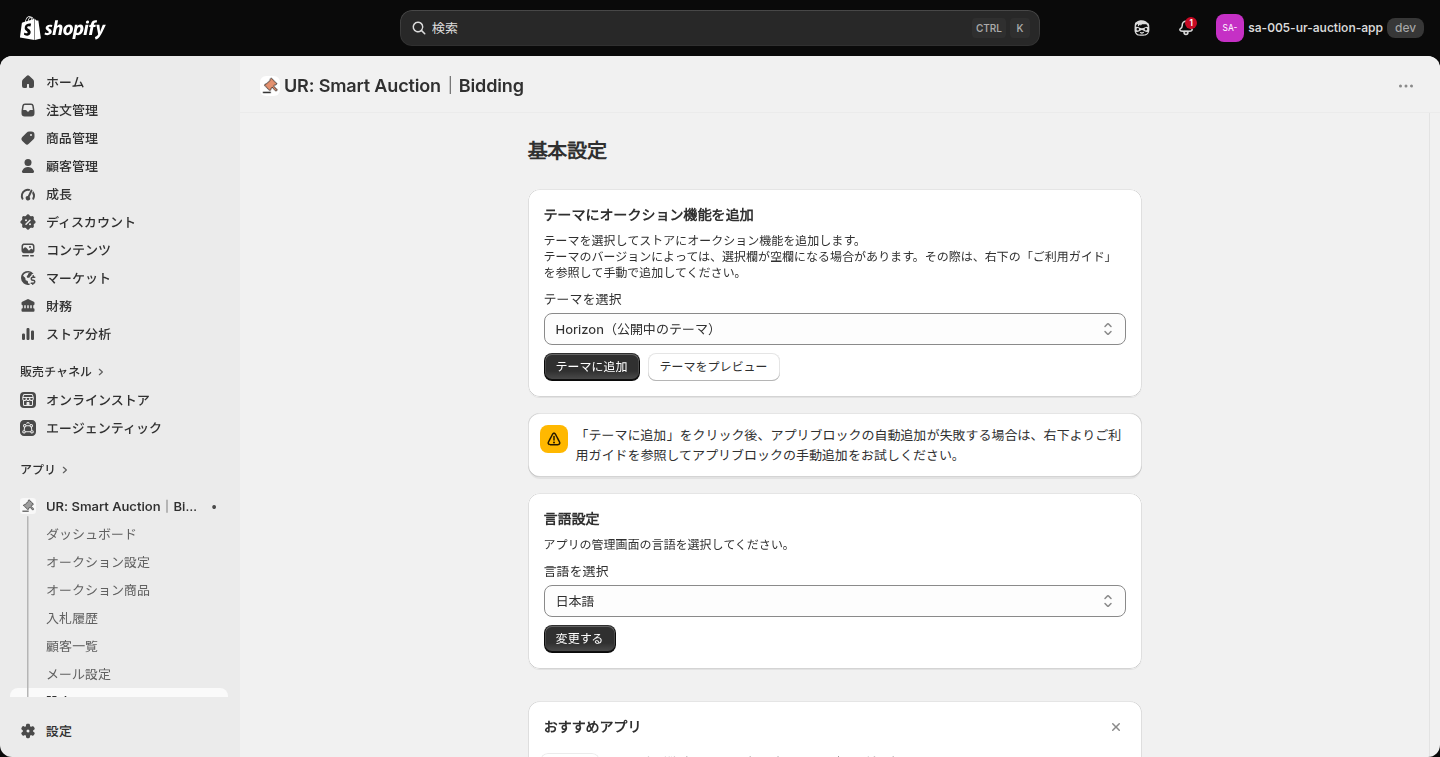Click the テーマをプレビュー button
The width and height of the screenshot is (1440, 757).
714,367
